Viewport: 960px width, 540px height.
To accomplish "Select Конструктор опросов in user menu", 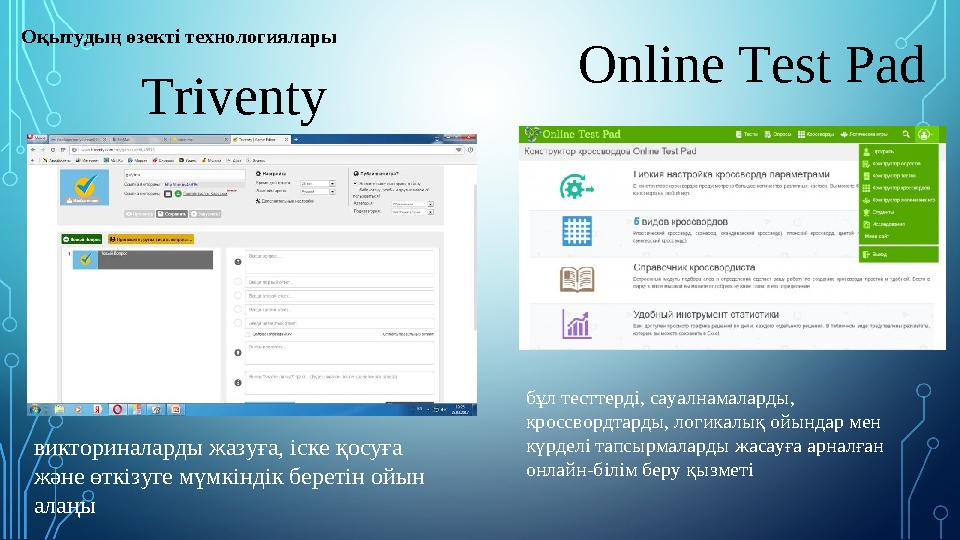I will 891,163.
